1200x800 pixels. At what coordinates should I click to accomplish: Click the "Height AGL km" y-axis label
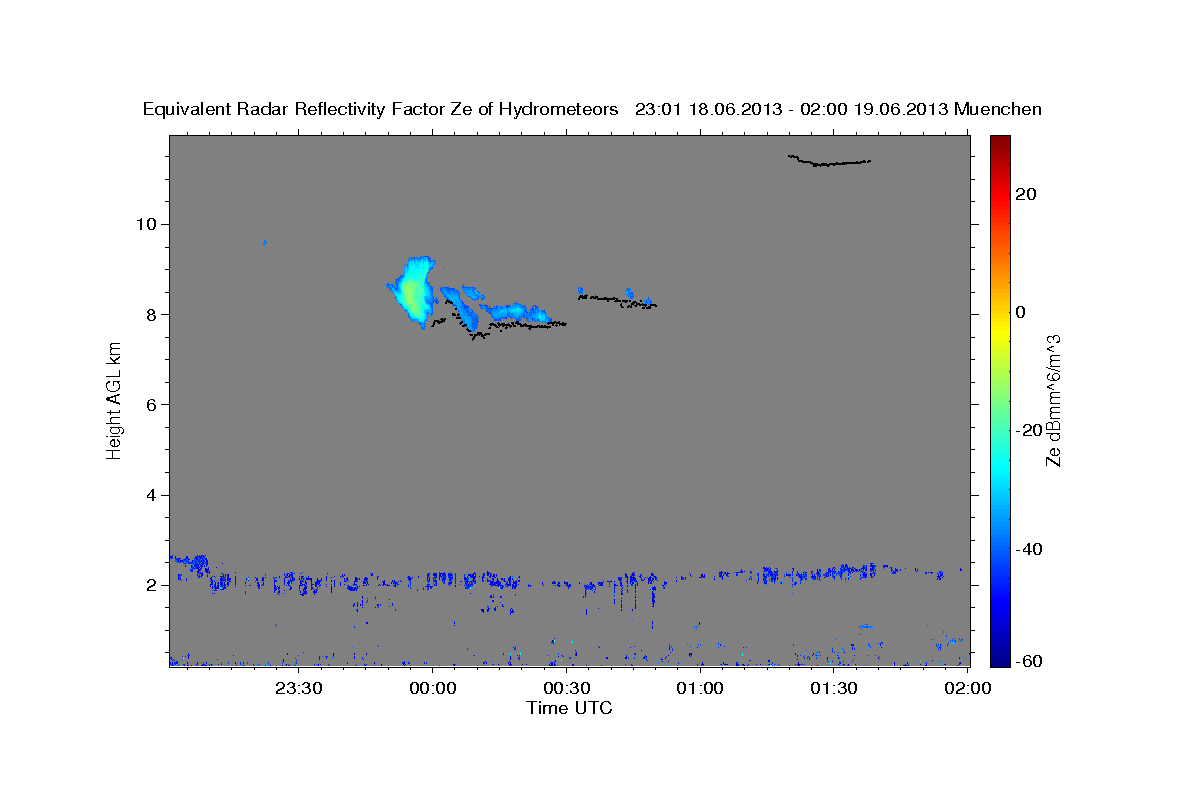pos(114,400)
